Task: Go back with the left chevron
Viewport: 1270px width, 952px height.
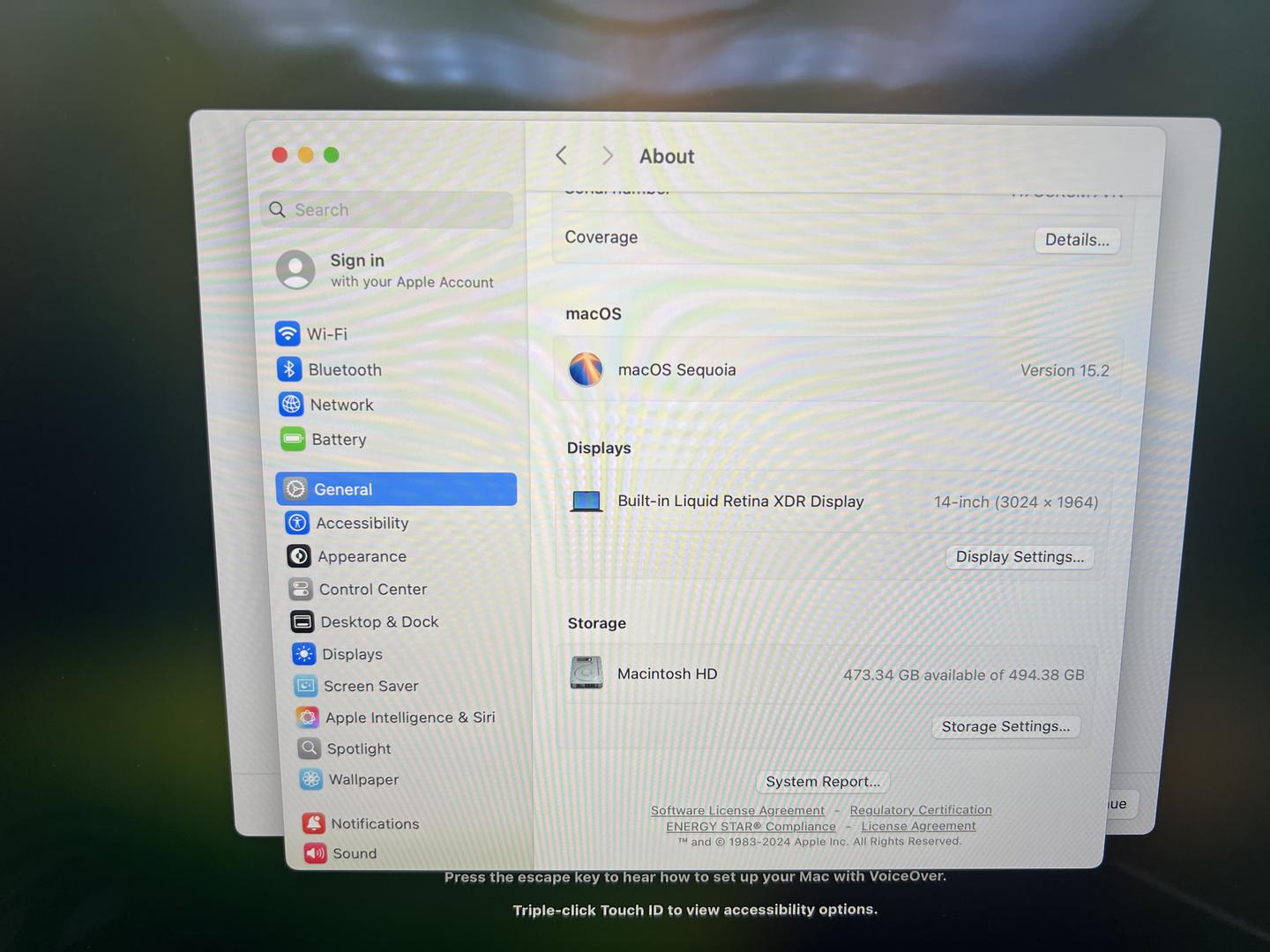Action: click(562, 156)
